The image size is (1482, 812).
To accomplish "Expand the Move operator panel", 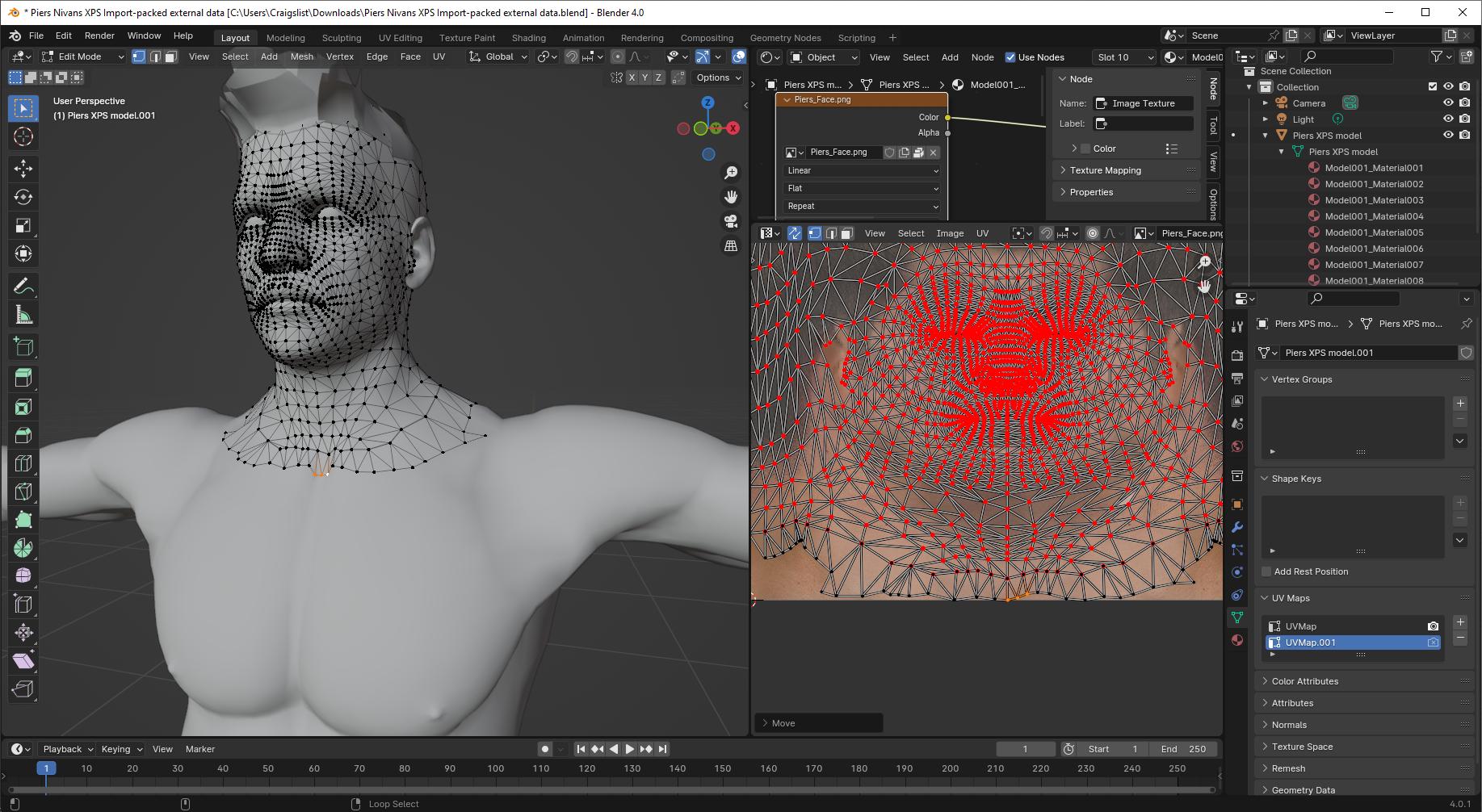I will pos(818,723).
